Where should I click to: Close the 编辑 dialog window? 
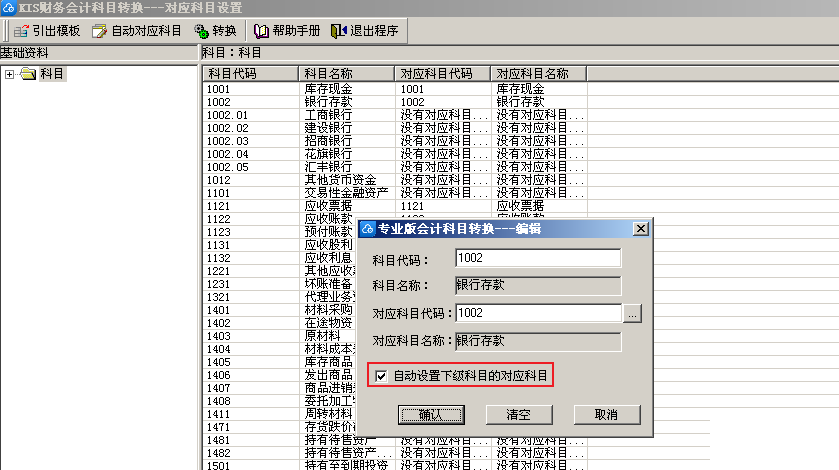[x=640, y=229]
